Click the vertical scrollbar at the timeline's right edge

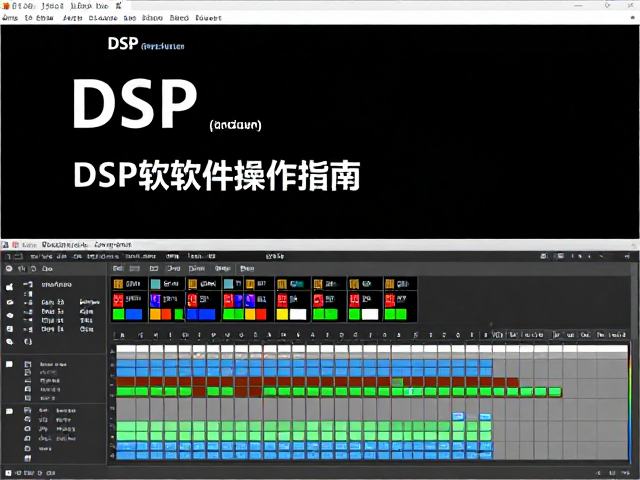631,402
